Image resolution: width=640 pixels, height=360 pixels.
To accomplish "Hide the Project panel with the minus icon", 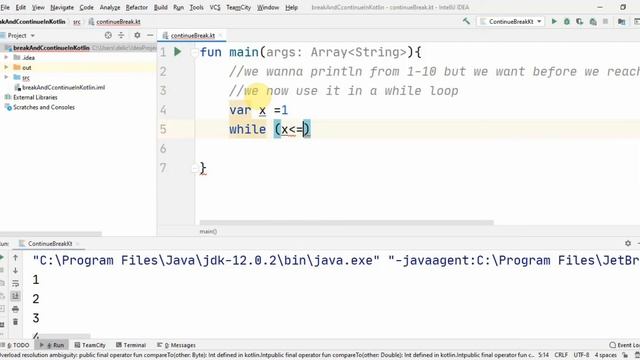I will click(150, 36).
